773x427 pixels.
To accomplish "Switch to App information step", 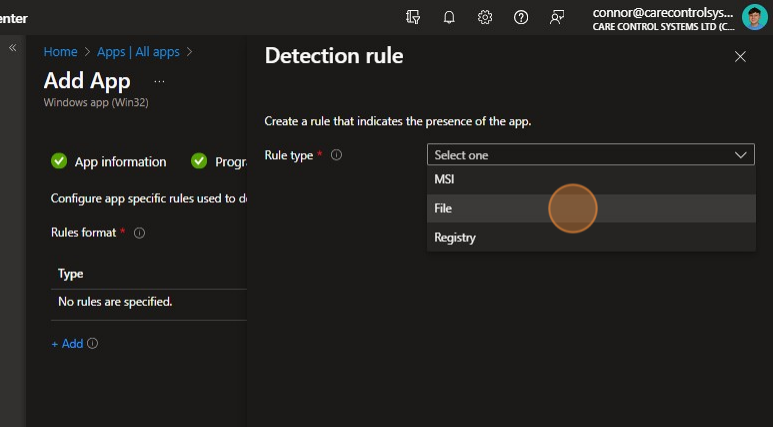I will (120, 162).
